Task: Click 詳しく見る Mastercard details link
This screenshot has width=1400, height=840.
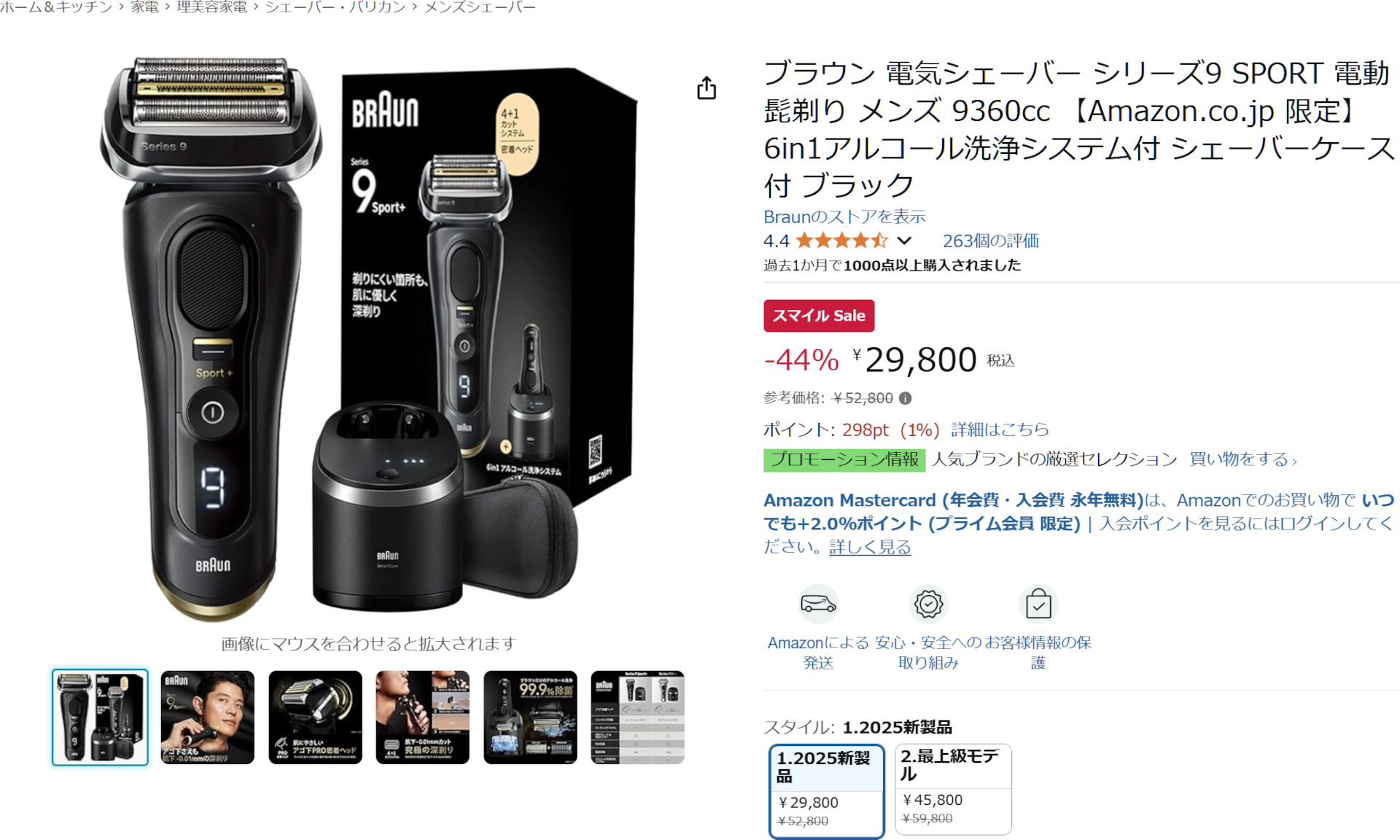Action: (x=870, y=547)
